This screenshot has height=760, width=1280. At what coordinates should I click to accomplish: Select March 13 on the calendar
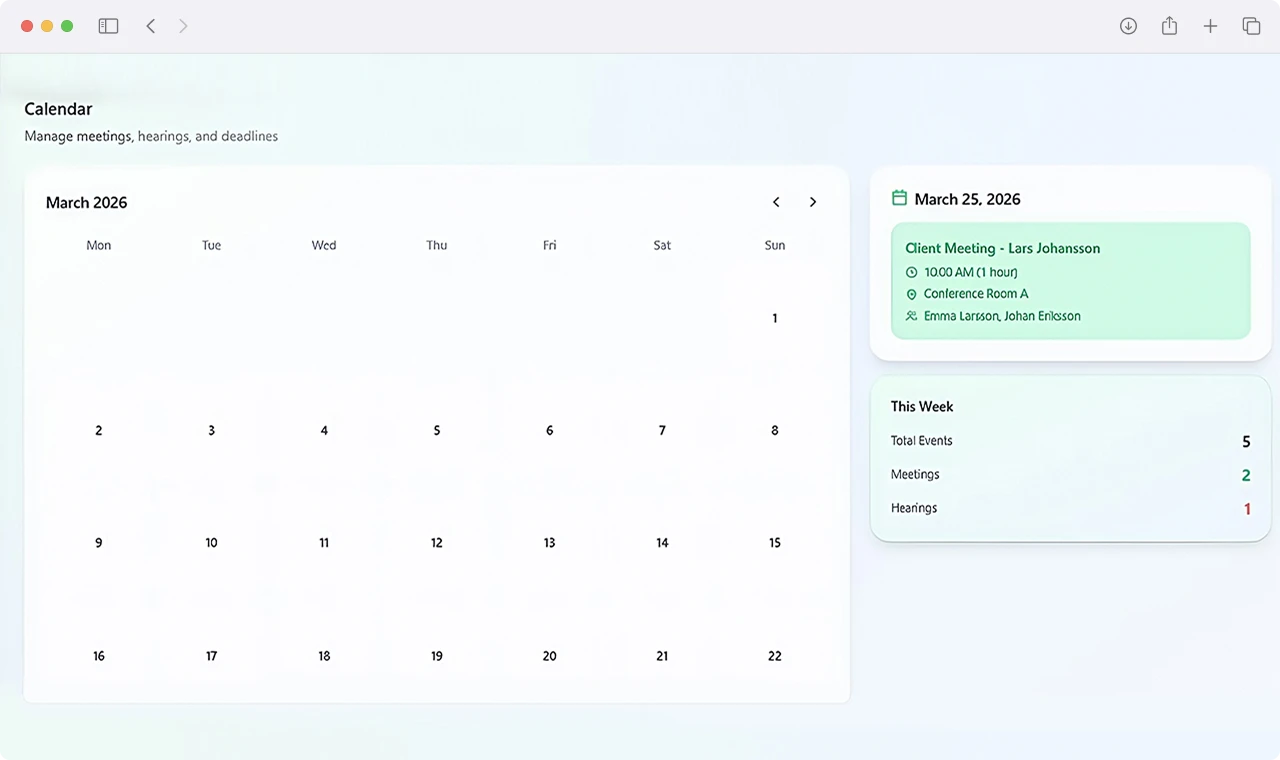pyautogui.click(x=549, y=543)
